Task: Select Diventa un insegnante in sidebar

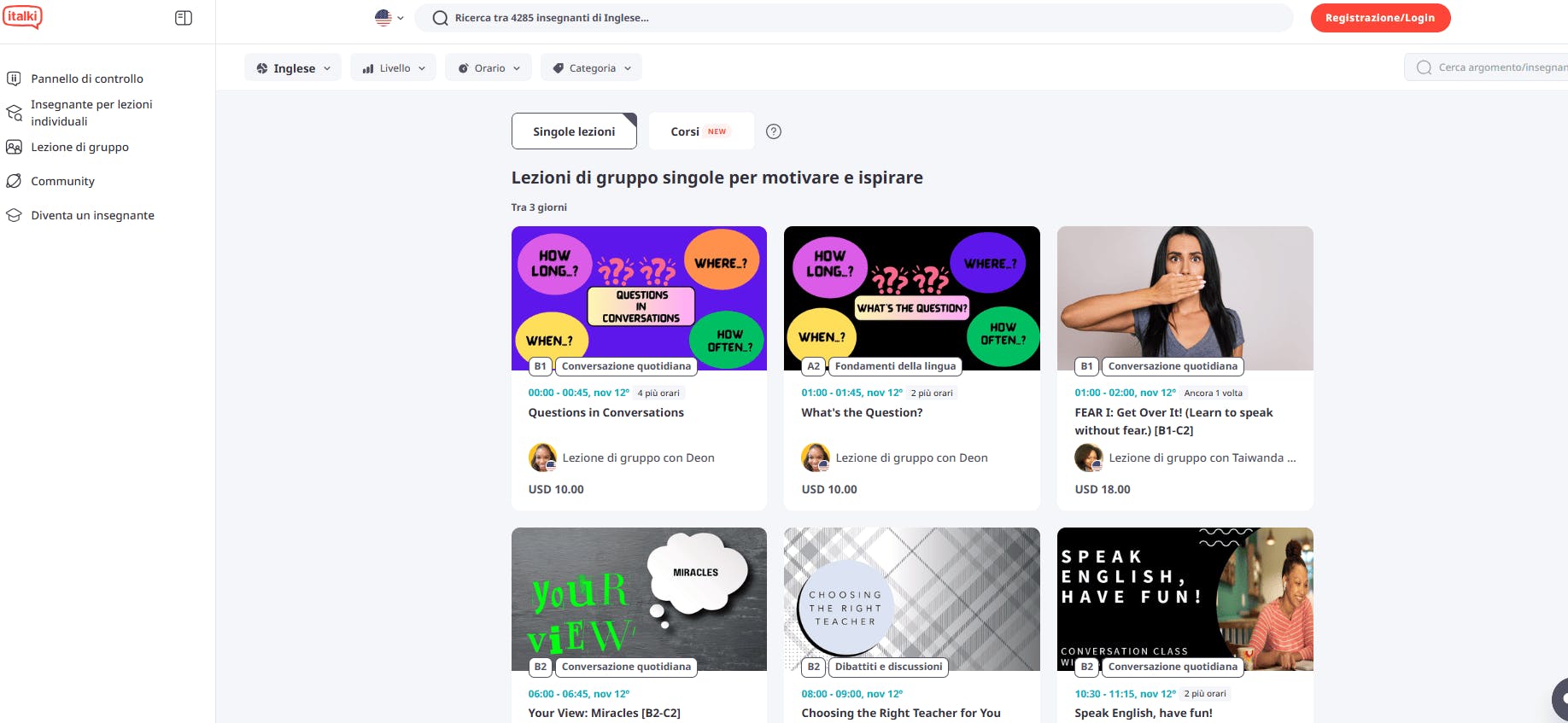Action: [x=92, y=215]
